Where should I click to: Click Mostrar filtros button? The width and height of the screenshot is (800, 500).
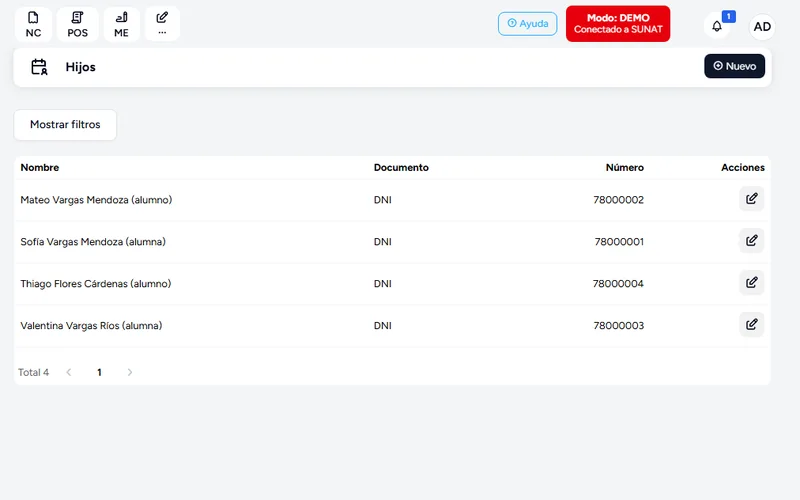(65, 124)
